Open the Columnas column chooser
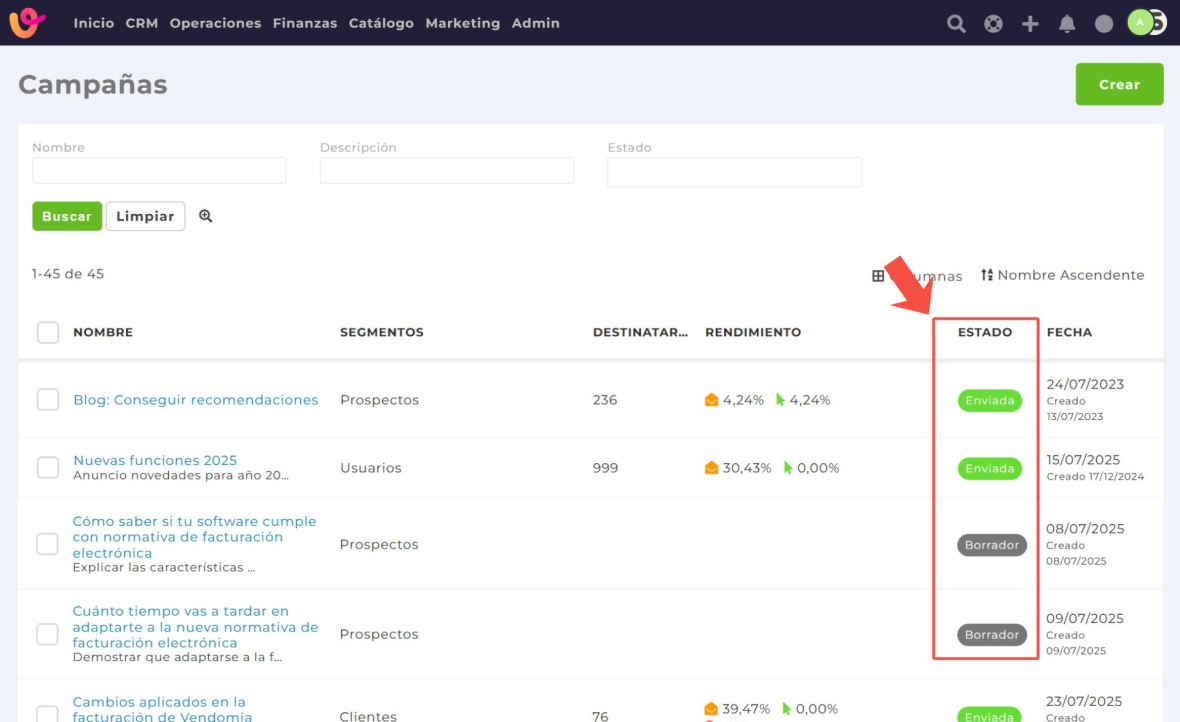This screenshot has height=722, width=1180. [x=917, y=276]
